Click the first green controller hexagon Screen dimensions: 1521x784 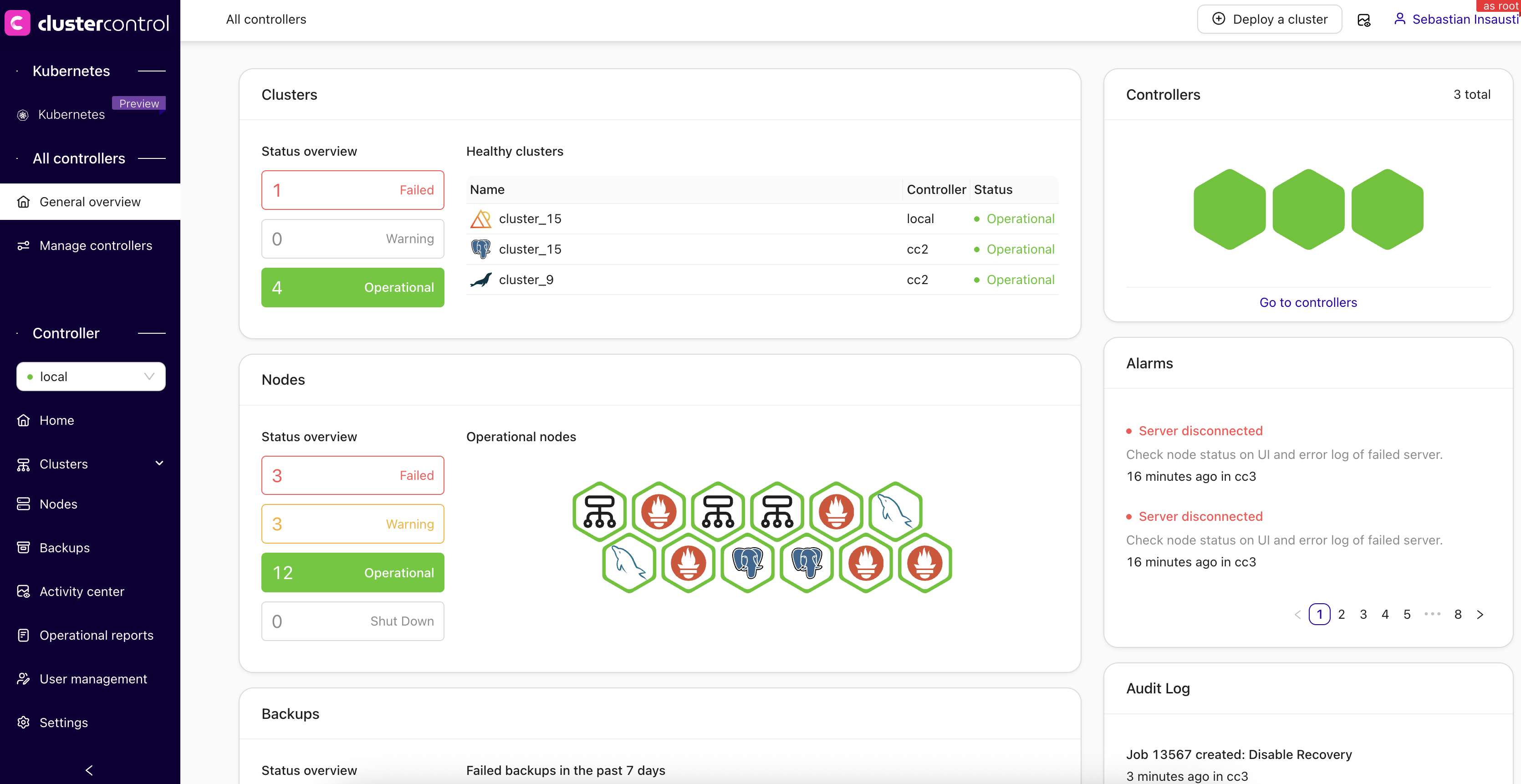tap(1229, 209)
